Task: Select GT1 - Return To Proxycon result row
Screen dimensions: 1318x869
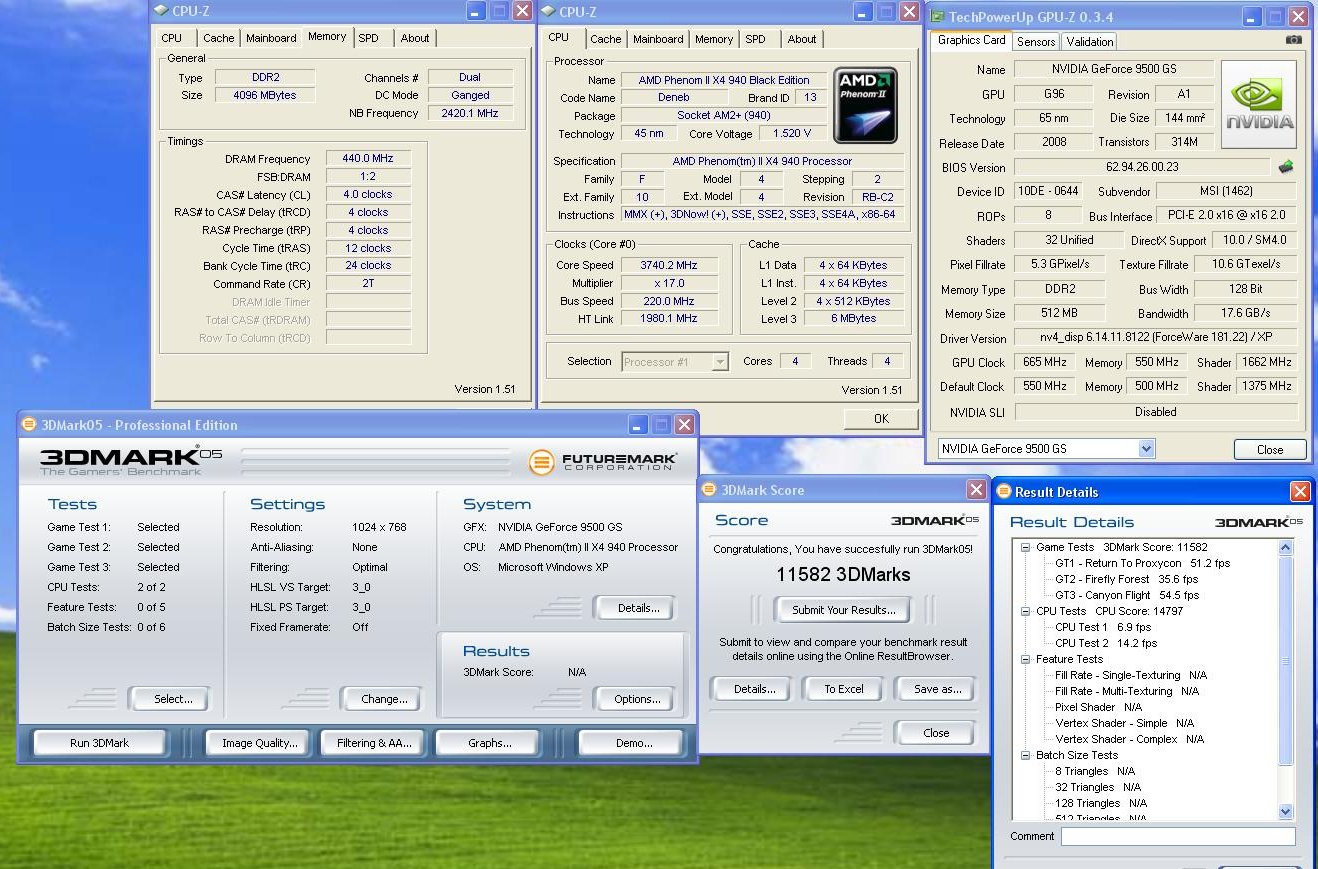Action: [x=1142, y=563]
